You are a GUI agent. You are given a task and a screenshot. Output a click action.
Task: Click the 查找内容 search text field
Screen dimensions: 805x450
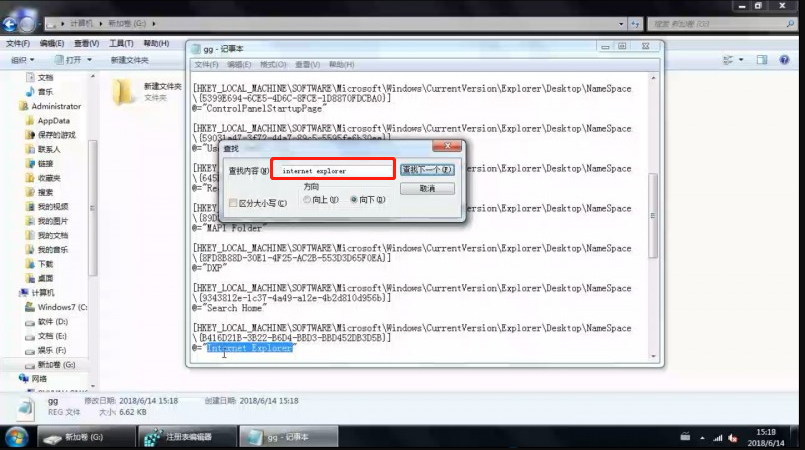point(332,171)
